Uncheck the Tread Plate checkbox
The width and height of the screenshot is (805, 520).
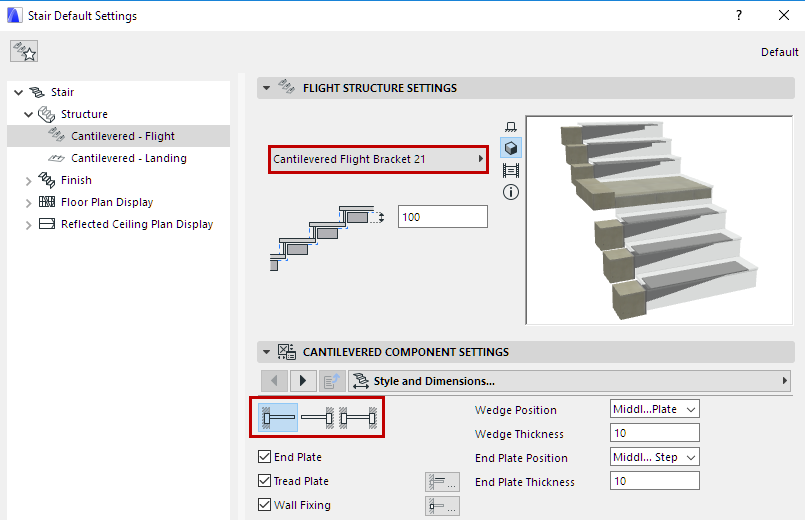click(264, 481)
